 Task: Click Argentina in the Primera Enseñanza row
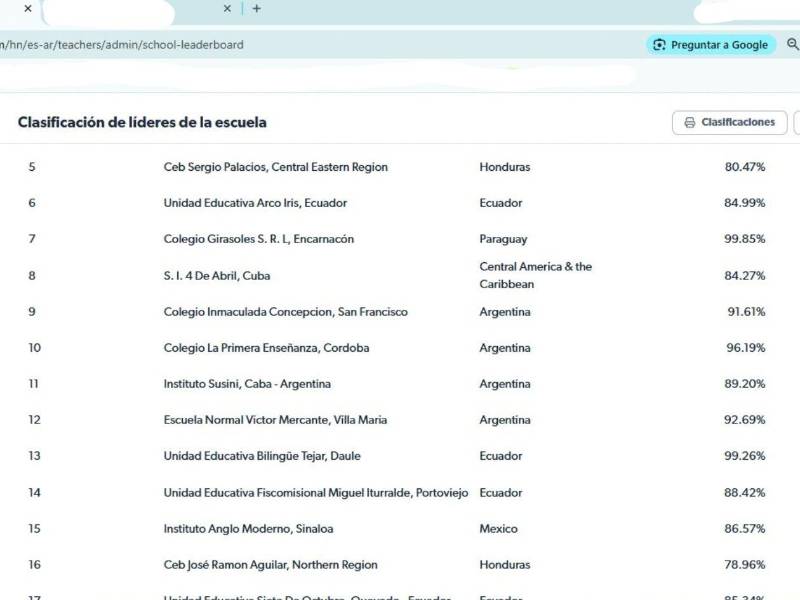click(x=505, y=348)
